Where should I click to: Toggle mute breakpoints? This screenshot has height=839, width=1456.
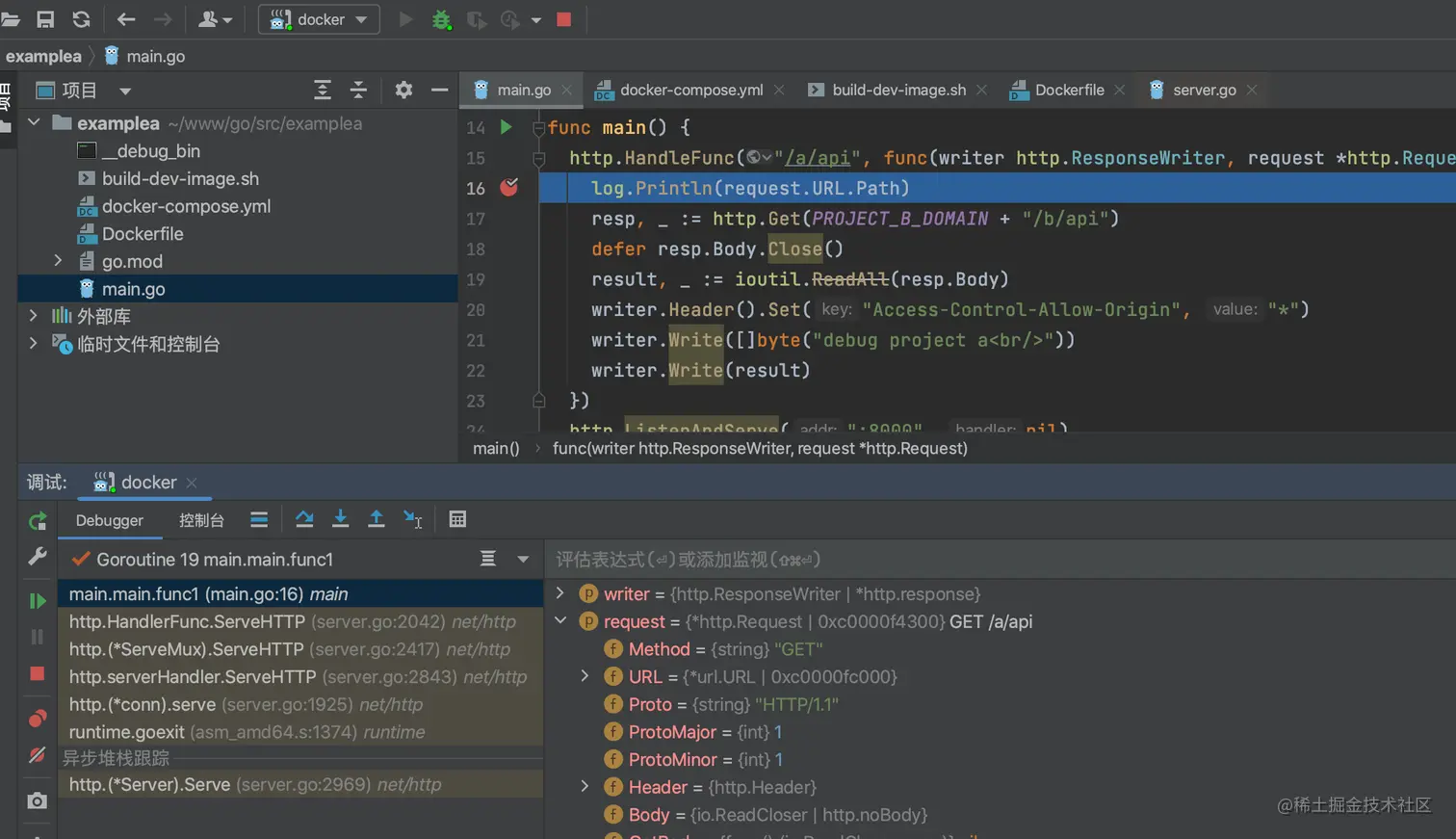[x=38, y=755]
